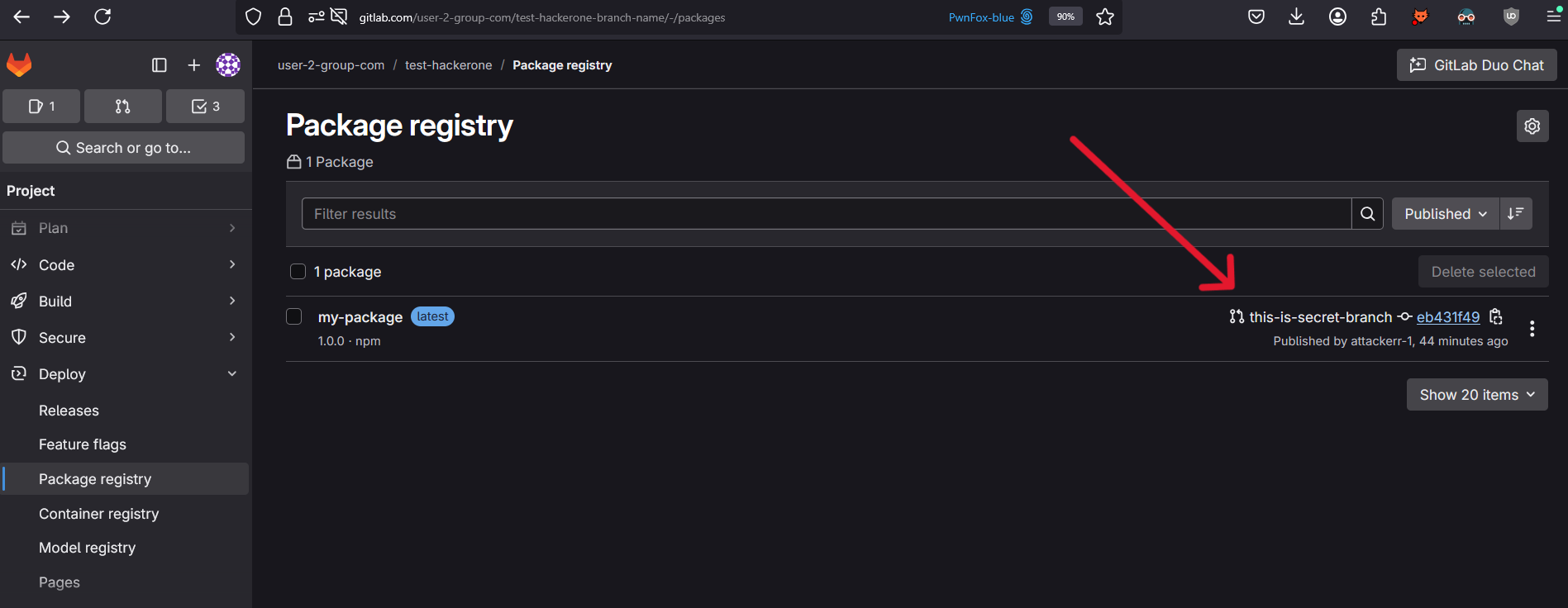This screenshot has height=608, width=1568.
Task: Open my-package more actions menu
Action: (1532, 329)
